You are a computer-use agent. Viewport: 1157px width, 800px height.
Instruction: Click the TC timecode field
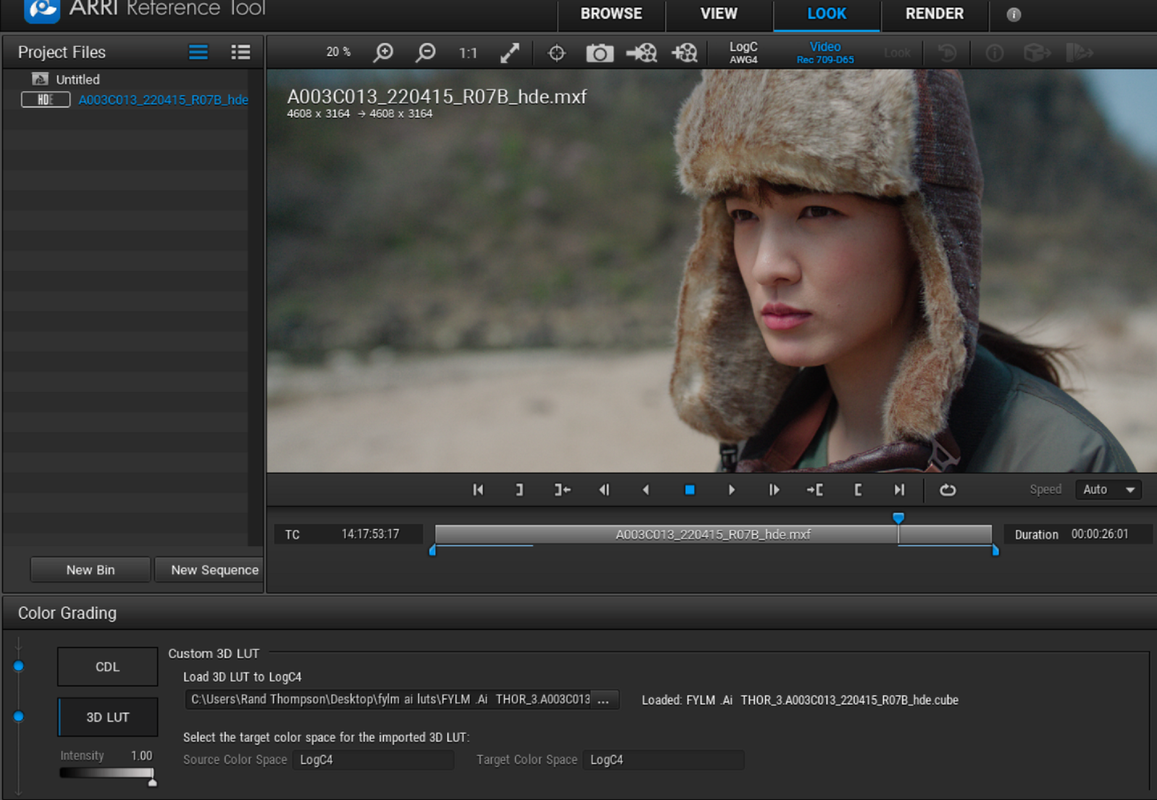click(x=348, y=534)
